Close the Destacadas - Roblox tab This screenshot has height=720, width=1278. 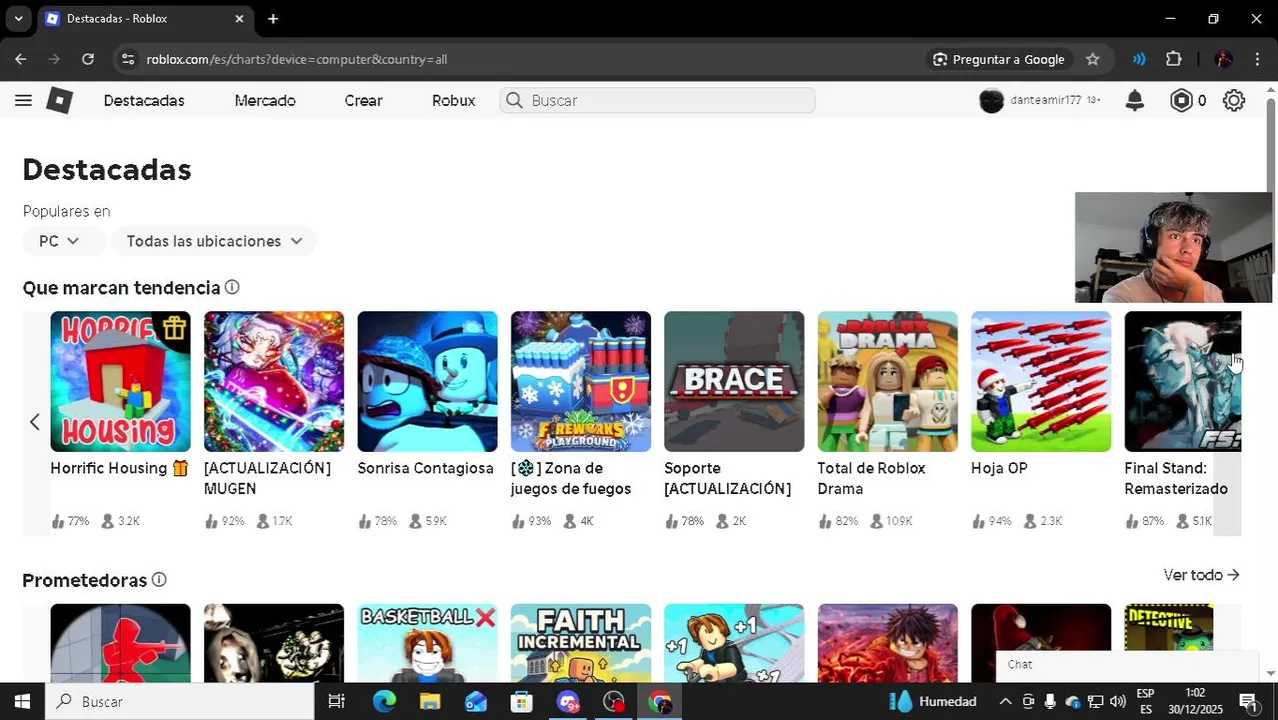point(239,19)
